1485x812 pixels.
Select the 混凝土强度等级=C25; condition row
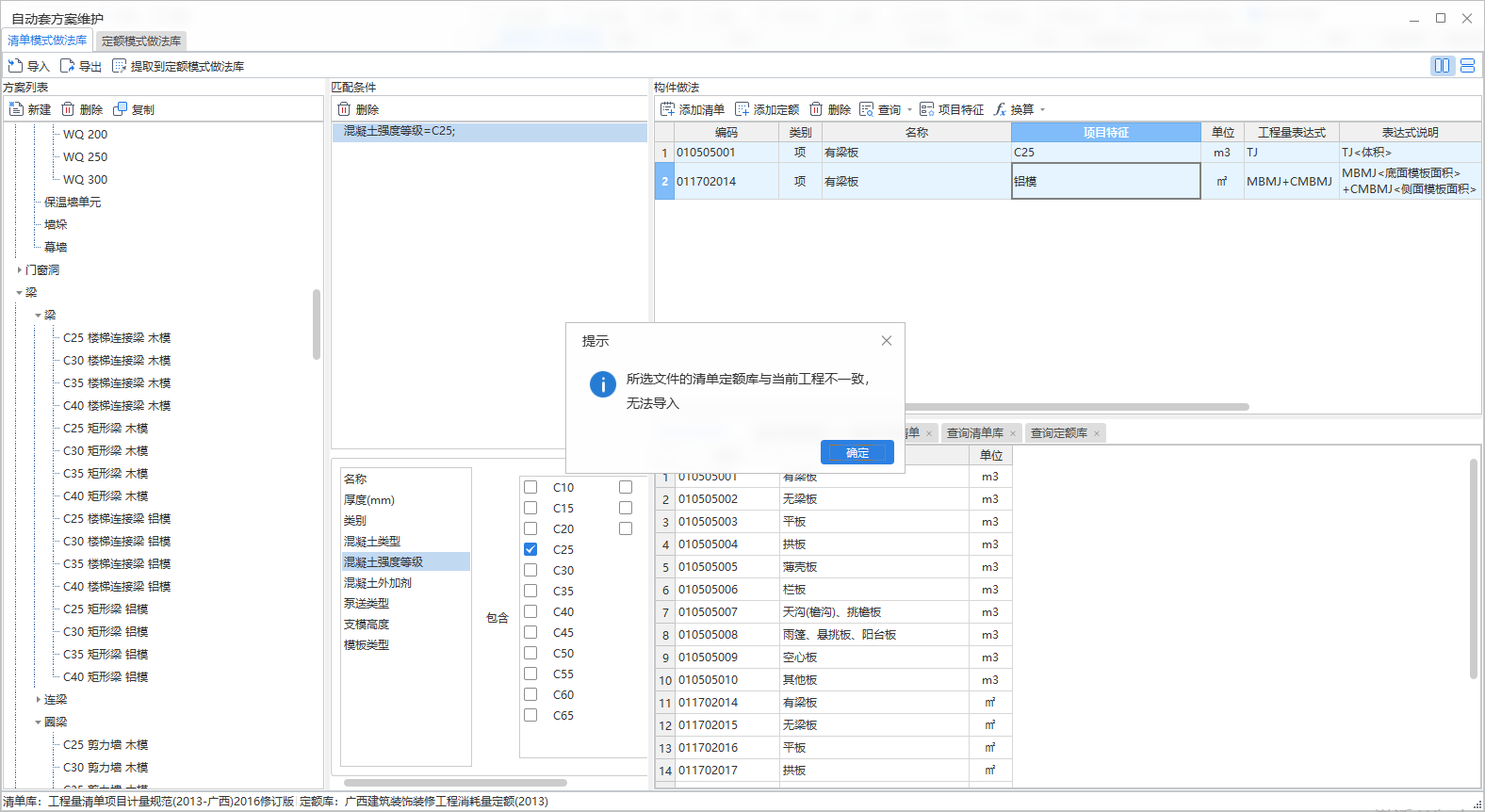click(490, 131)
